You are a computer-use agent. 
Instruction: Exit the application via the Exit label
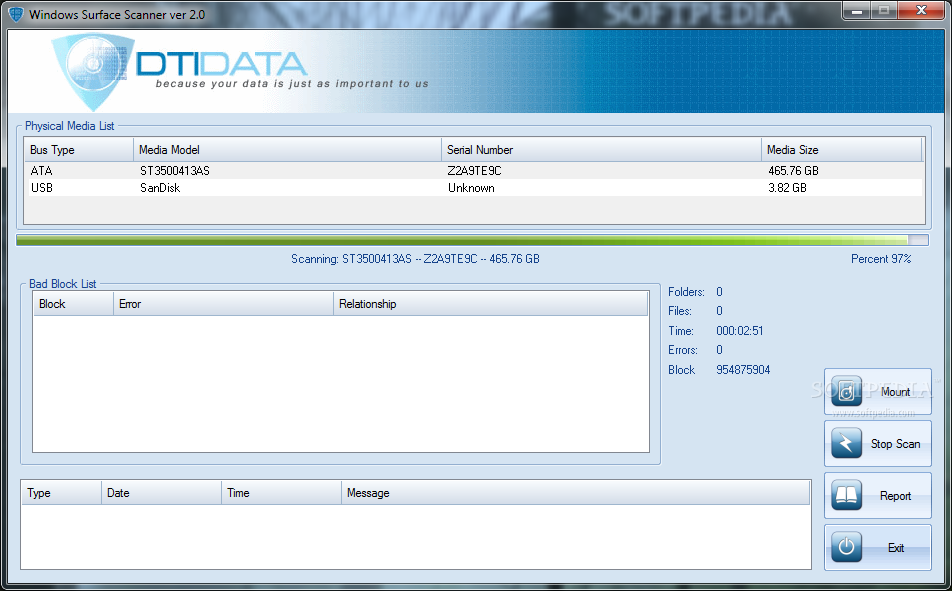[896, 548]
